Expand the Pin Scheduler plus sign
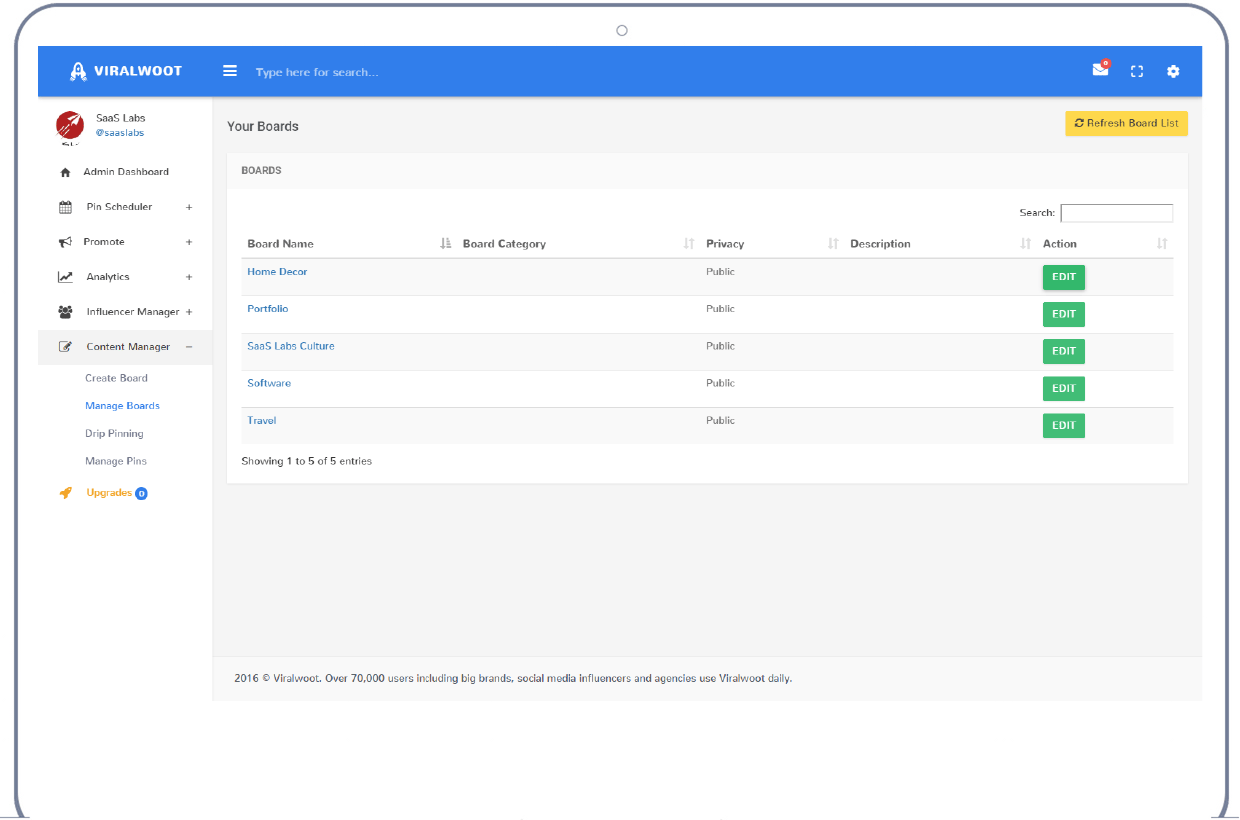1240x820 pixels. click(189, 207)
